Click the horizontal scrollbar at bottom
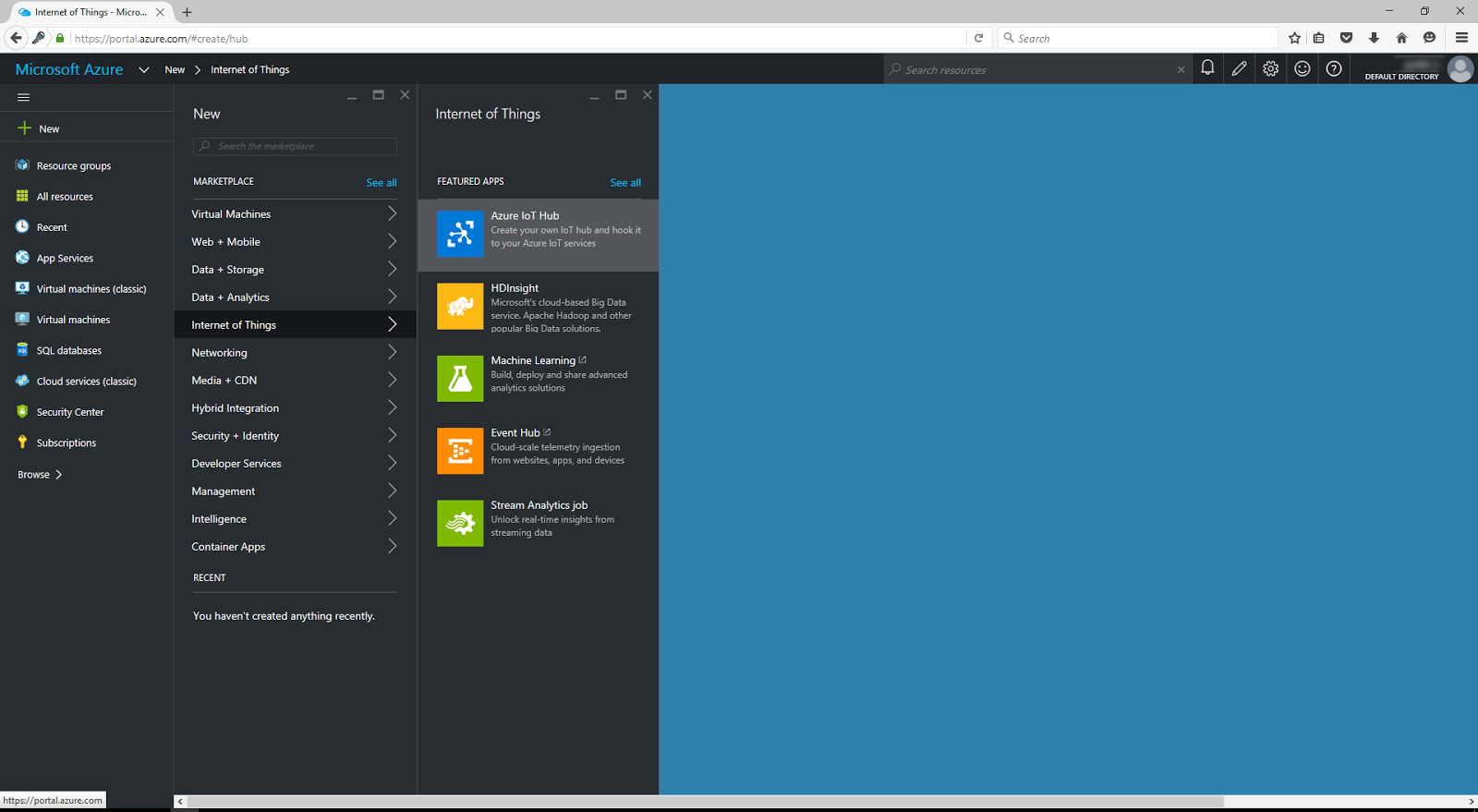This screenshot has width=1478, height=812. 706,801
